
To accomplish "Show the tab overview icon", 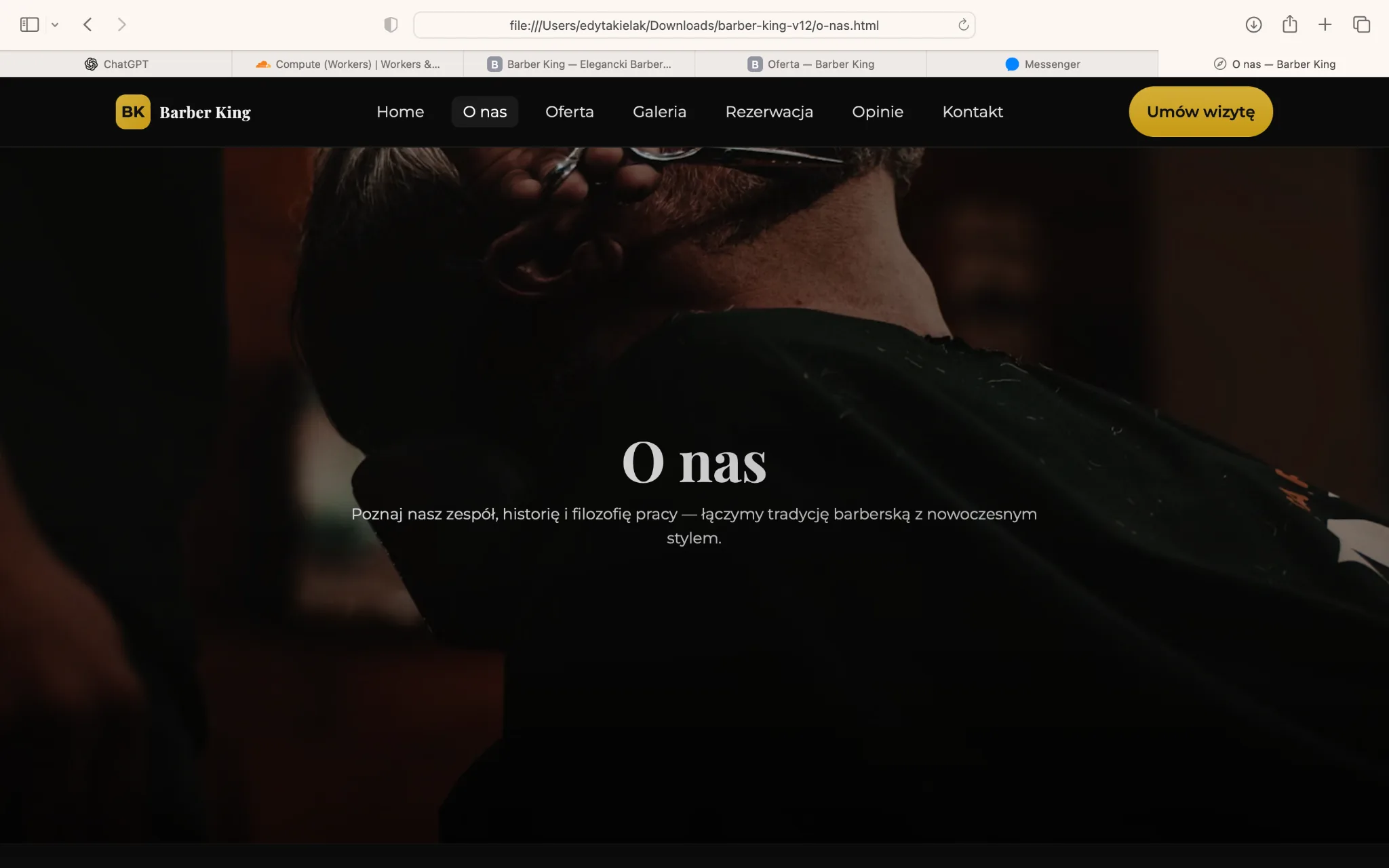I will click(1361, 25).
